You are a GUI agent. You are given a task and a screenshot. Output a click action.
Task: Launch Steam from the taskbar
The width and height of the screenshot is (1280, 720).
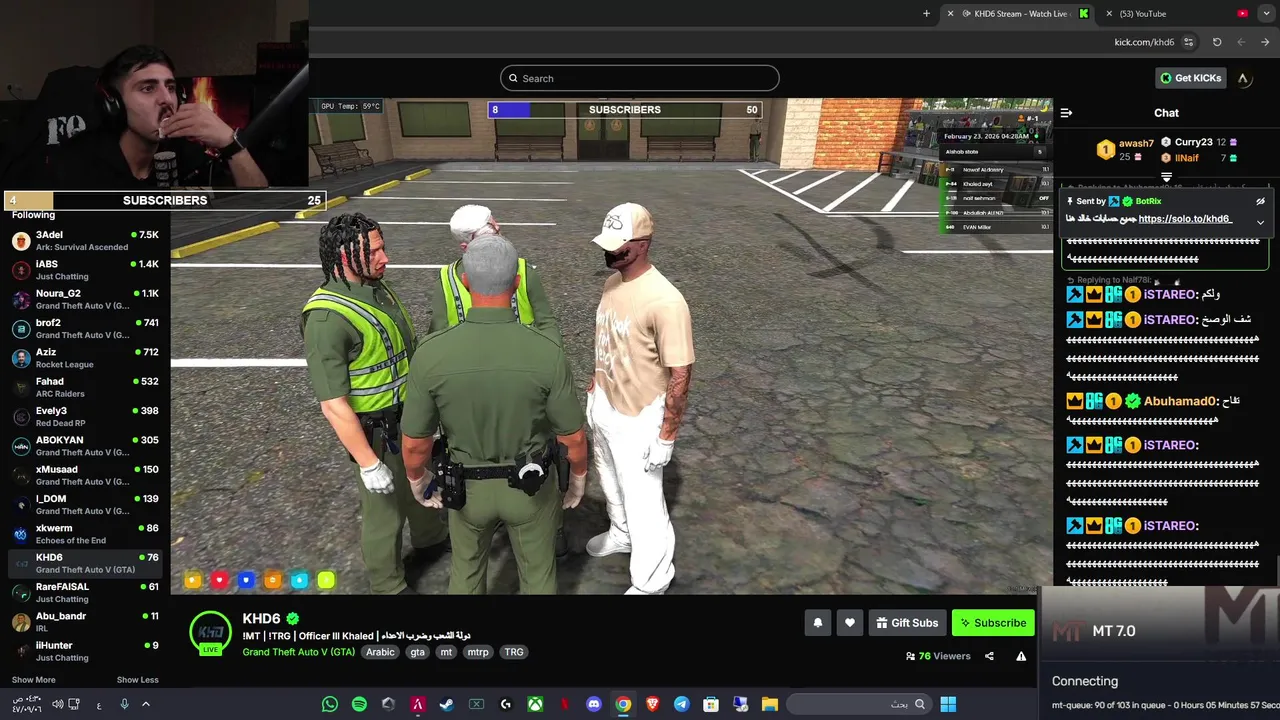pyautogui.click(x=447, y=704)
